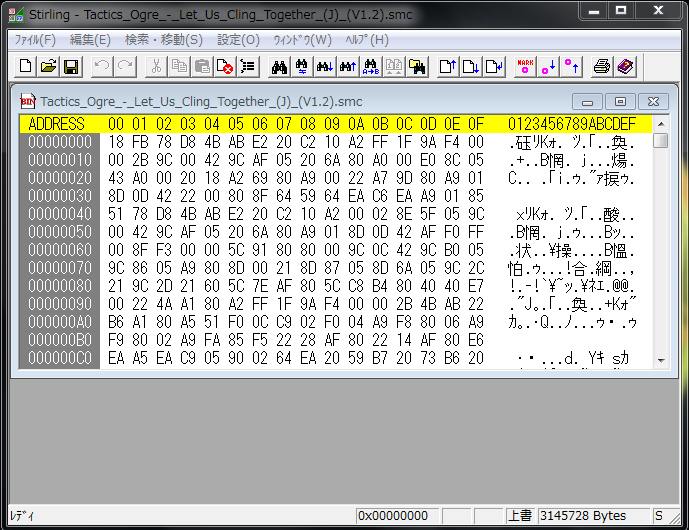This screenshot has width=689, height=530.
Task: Click the ADDRESS column header
Action: coord(56,124)
